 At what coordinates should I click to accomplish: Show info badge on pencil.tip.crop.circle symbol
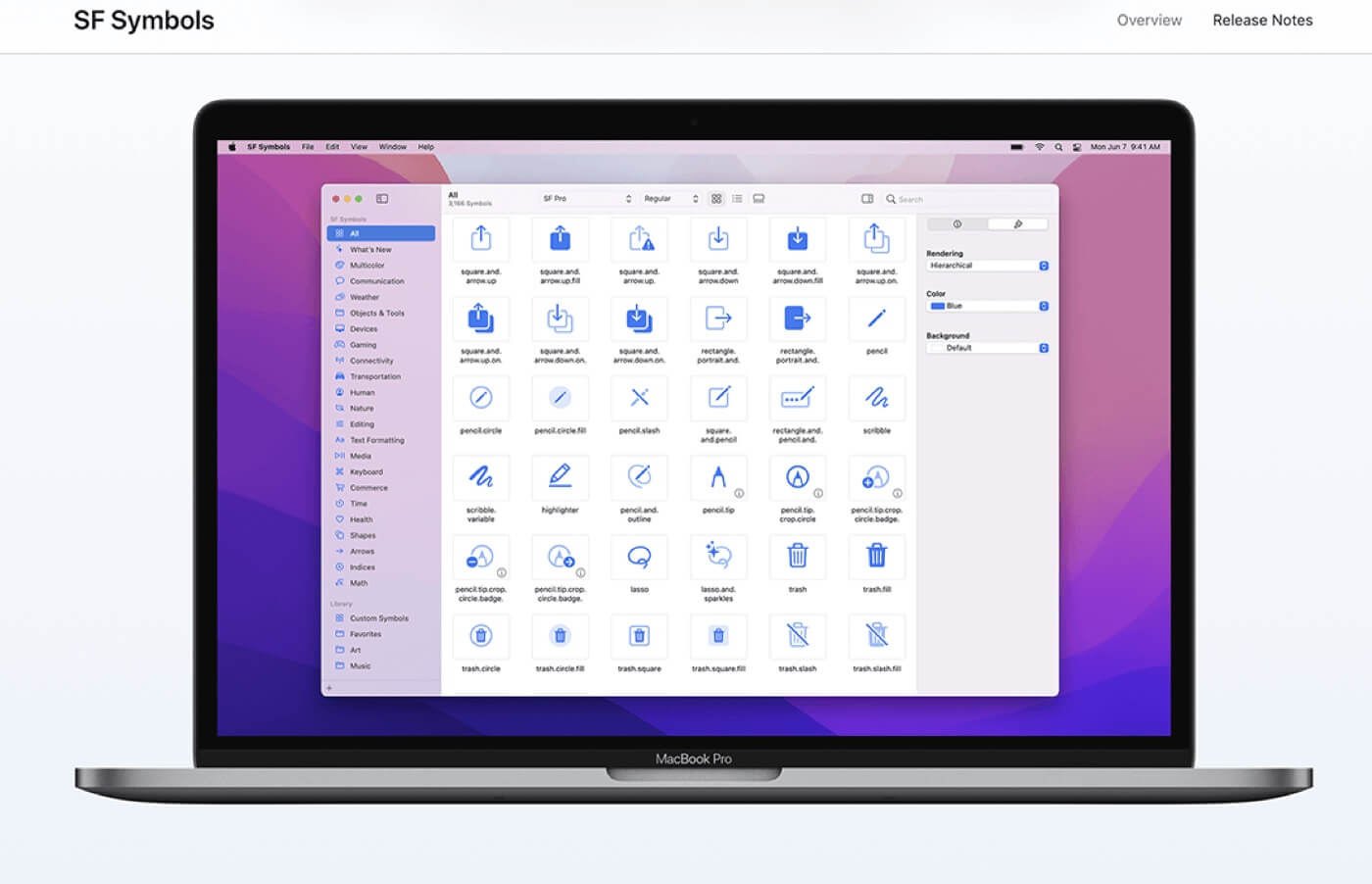pyautogui.click(x=818, y=493)
